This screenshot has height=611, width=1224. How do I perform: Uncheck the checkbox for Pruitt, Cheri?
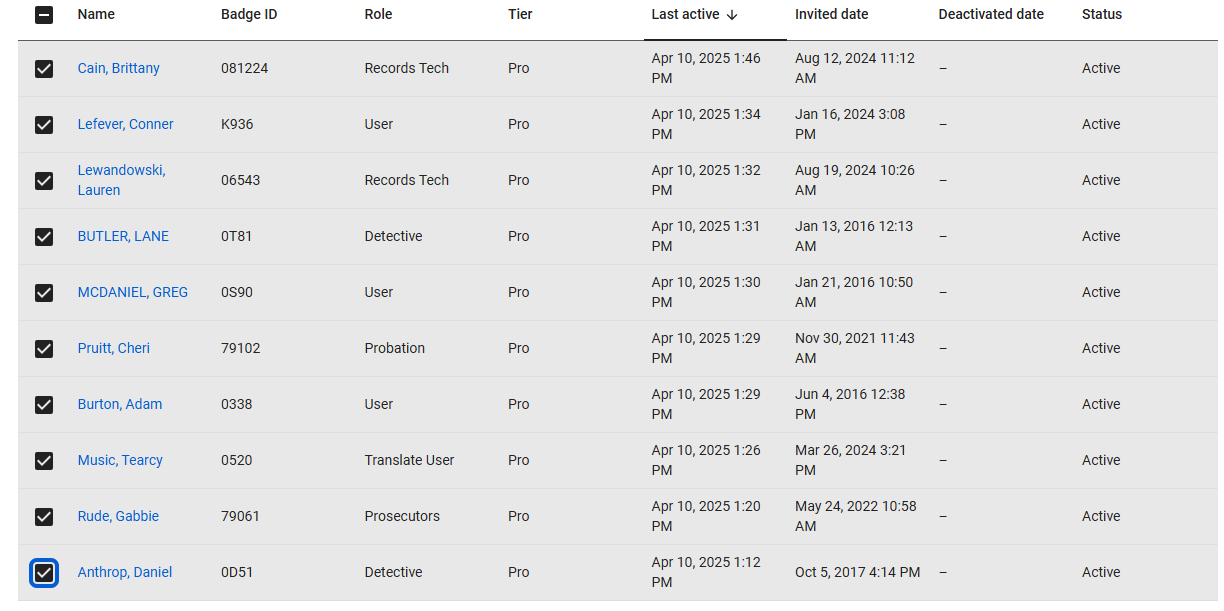(44, 349)
